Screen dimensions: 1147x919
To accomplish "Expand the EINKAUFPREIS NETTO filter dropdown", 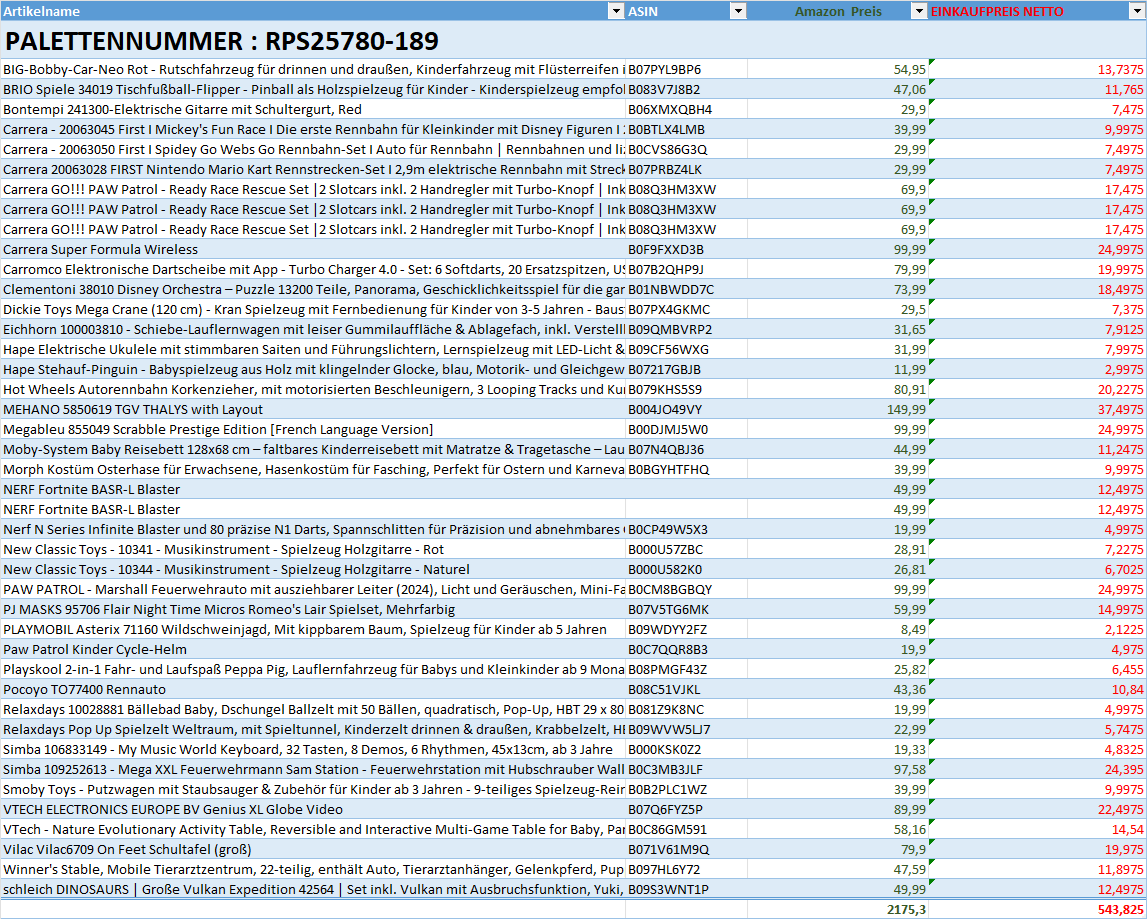I will pyautogui.click(x=1137, y=11).
